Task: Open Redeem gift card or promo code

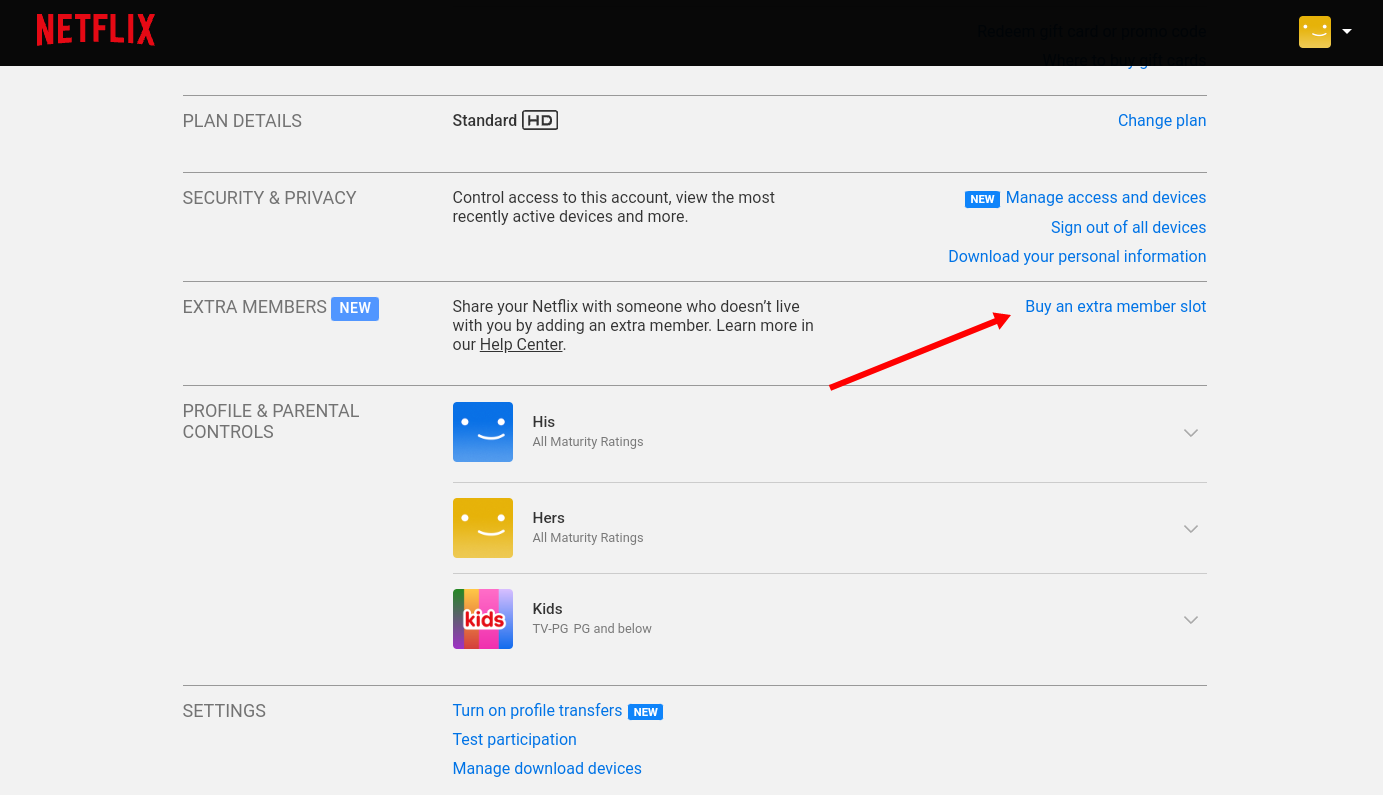Action: (x=1091, y=31)
